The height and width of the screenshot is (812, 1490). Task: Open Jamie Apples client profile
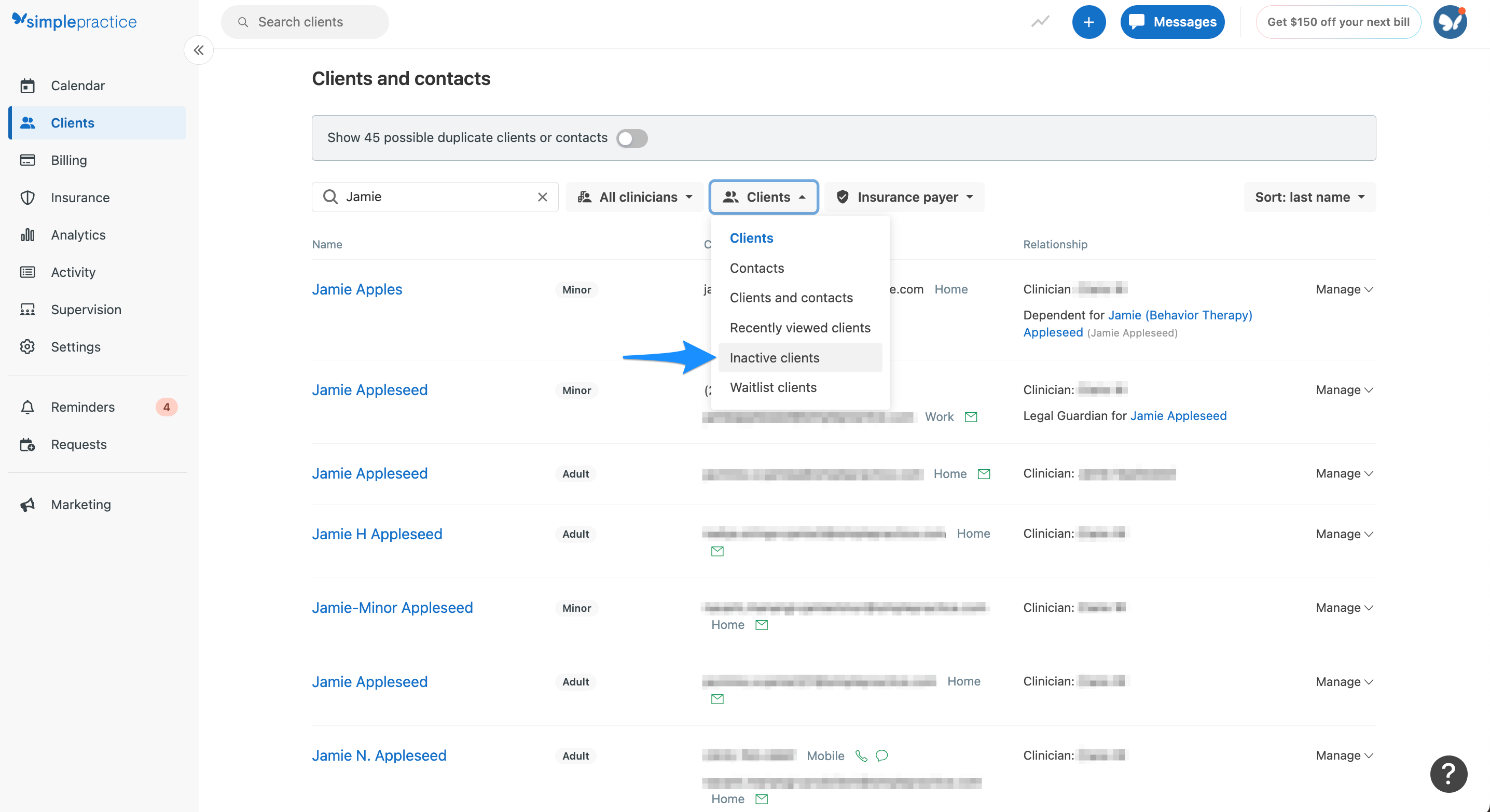(356, 289)
